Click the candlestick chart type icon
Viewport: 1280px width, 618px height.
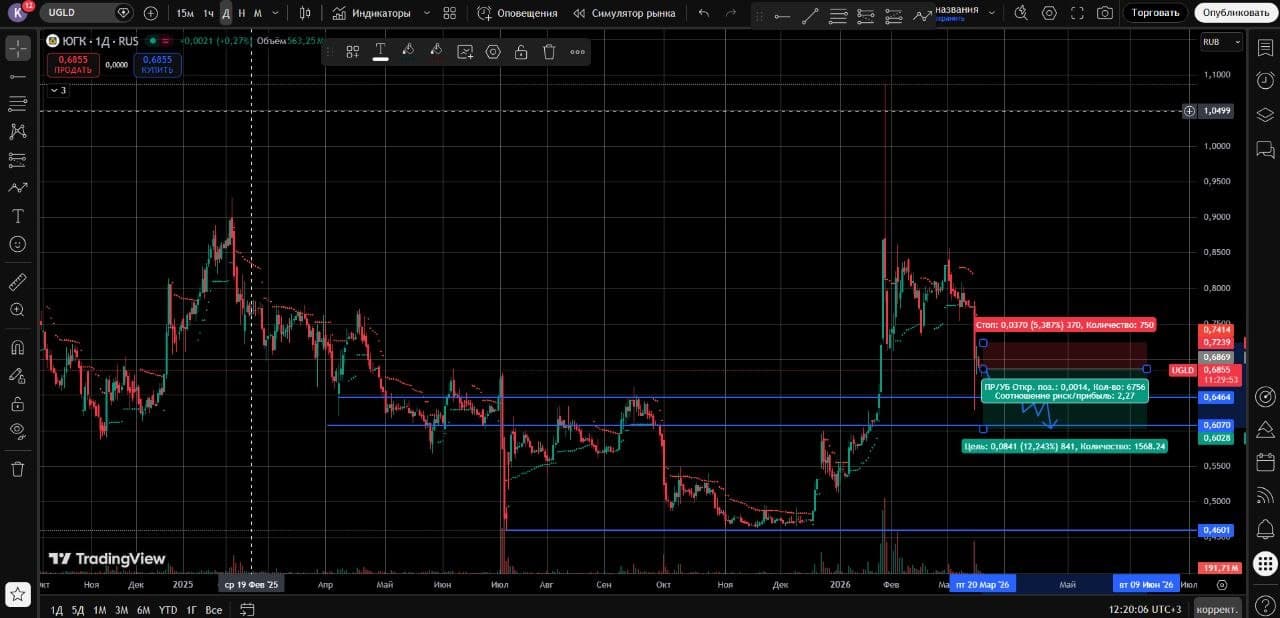coord(305,13)
